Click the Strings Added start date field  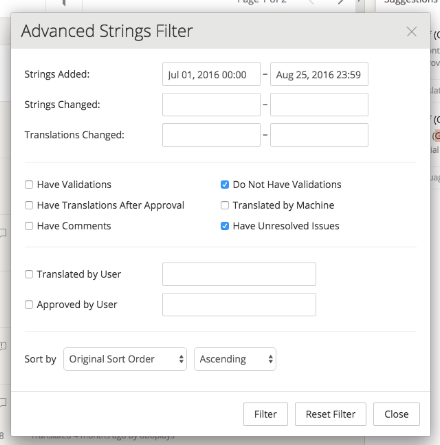(x=211, y=74)
